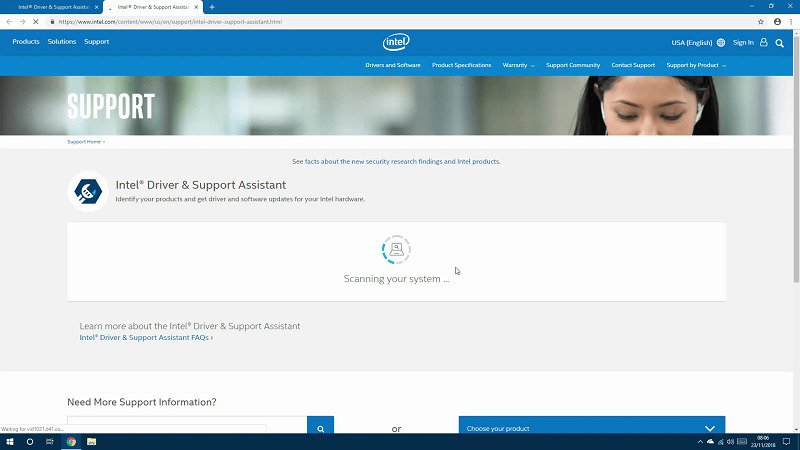Image resolution: width=800 pixels, height=450 pixels.
Task: Open the Choose your product dropdown
Action: click(591, 428)
